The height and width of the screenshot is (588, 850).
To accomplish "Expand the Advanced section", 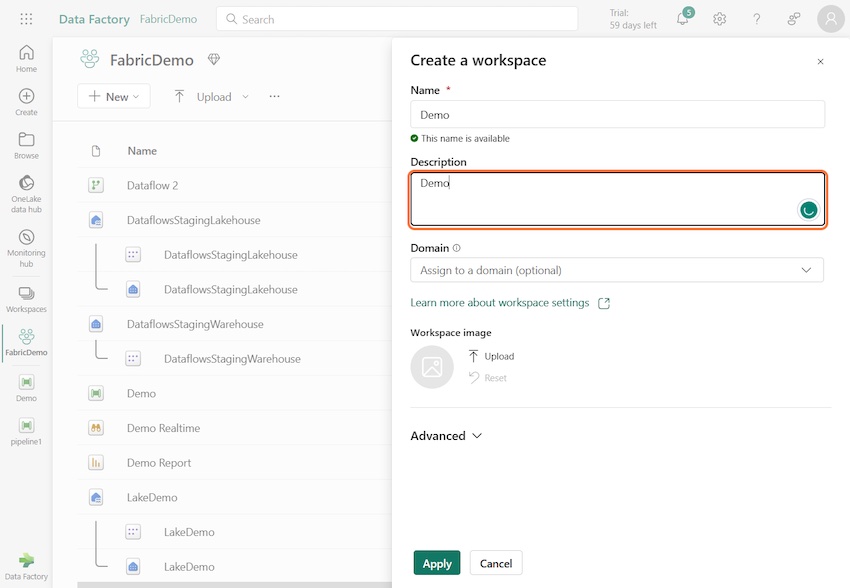I will [447, 436].
